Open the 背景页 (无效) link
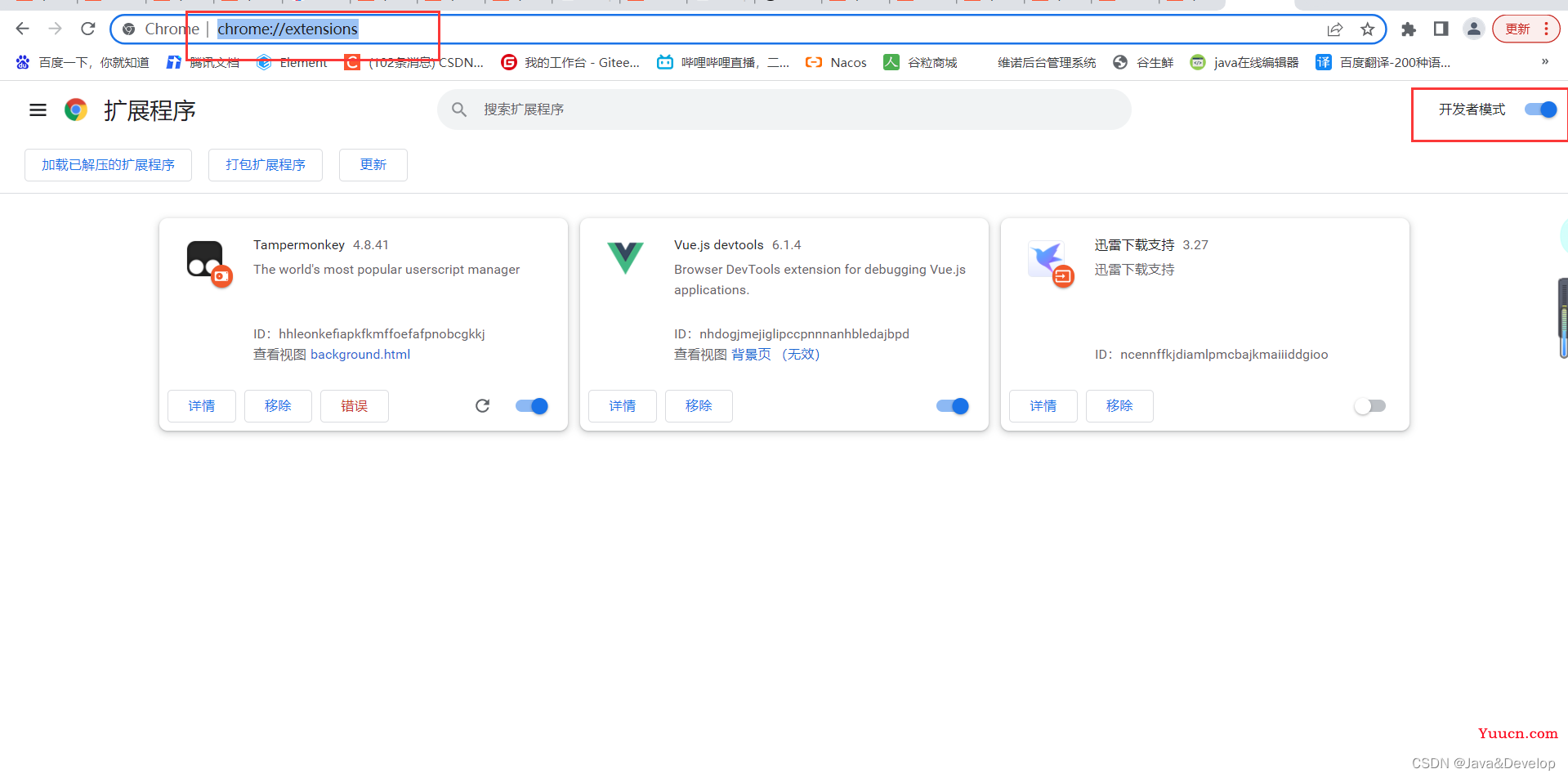 pos(775,355)
